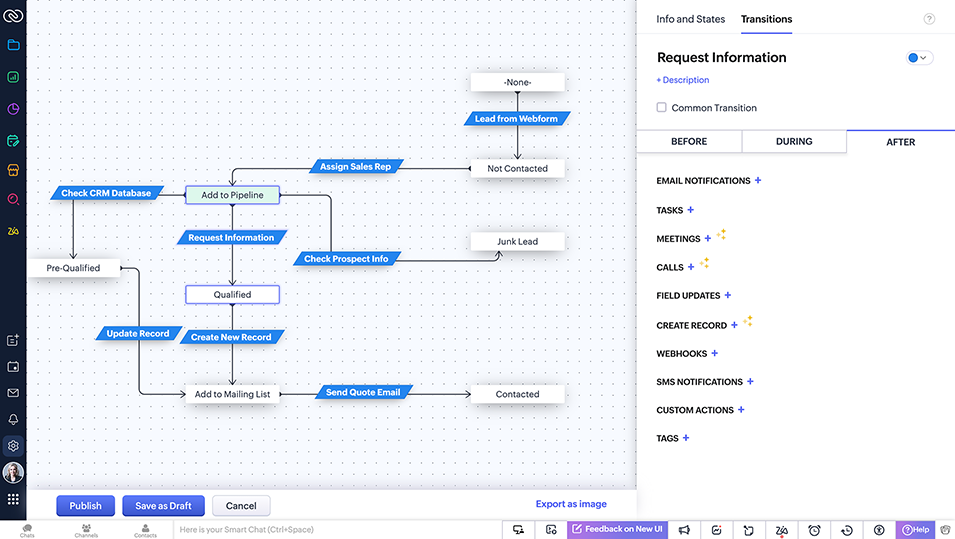Switch to Info and States tab
This screenshot has height=539, width=955.
(690, 19)
